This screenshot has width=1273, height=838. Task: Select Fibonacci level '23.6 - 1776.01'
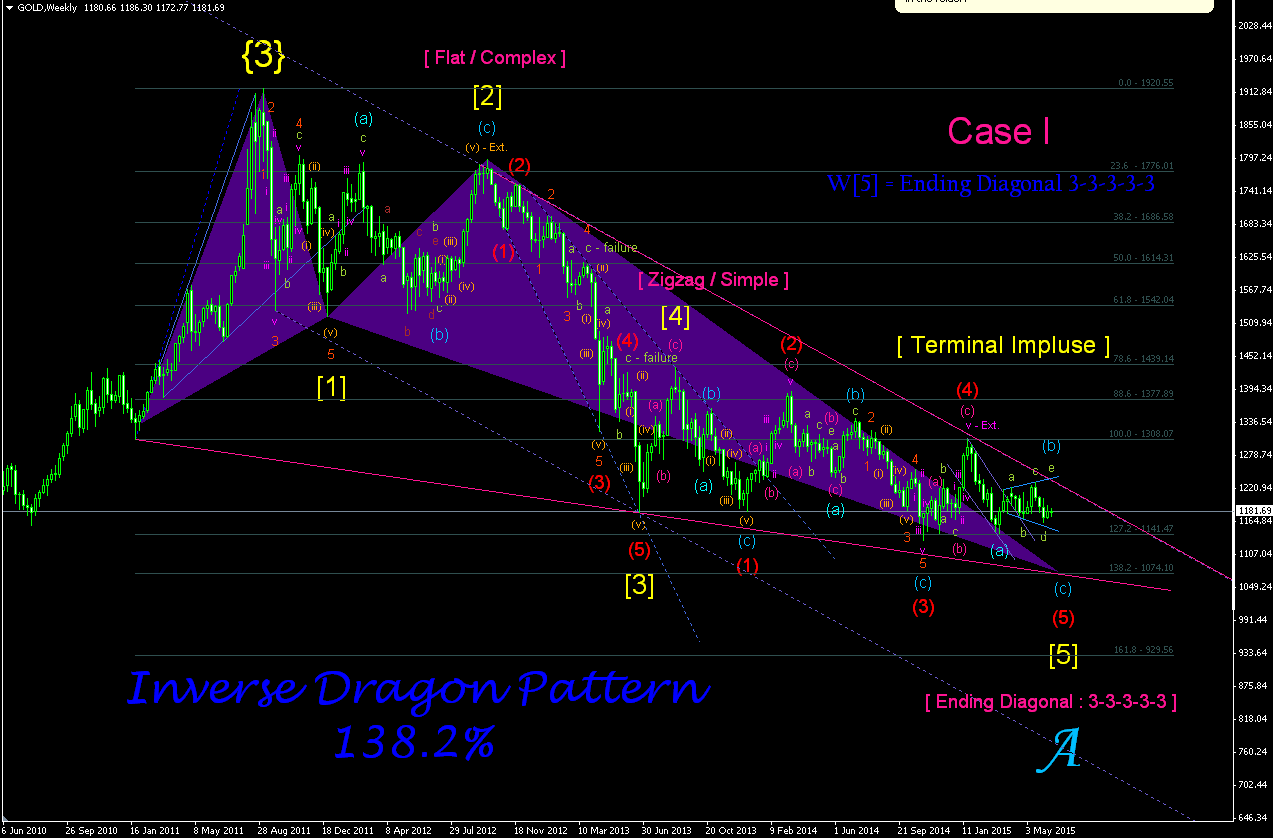pos(1142,166)
